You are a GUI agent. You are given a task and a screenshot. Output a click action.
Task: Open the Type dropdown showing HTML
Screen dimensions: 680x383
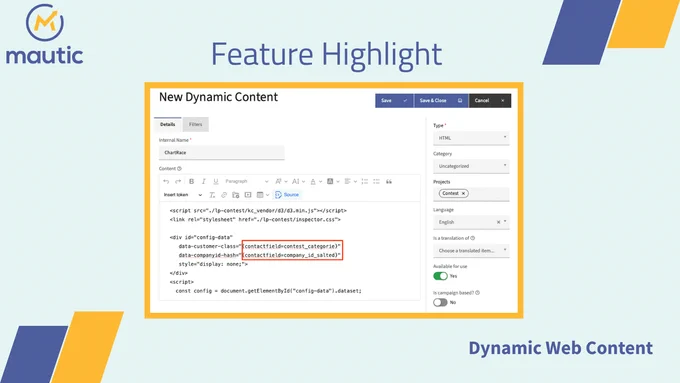(x=471, y=138)
